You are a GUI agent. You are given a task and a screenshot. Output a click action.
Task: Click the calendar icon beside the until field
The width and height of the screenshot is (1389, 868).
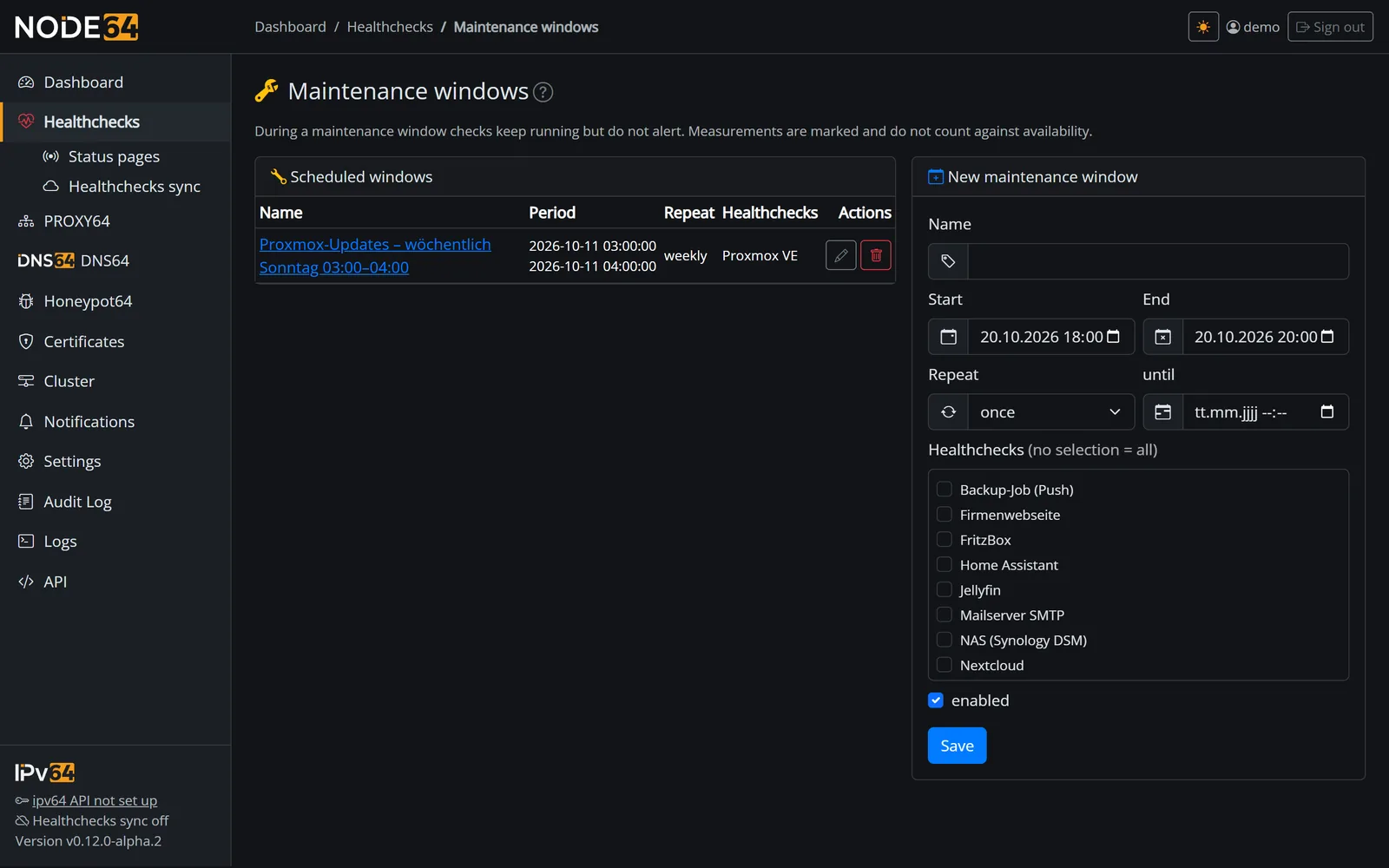(x=1162, y=412)
